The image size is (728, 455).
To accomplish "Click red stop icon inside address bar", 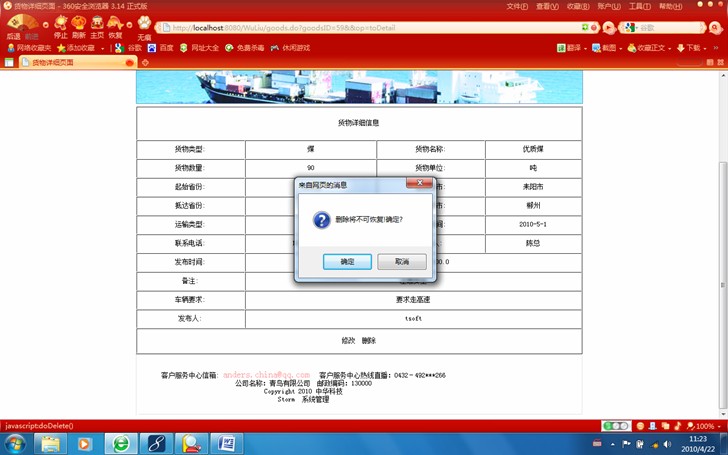I will pyautogui.click(x=594, y=28).
